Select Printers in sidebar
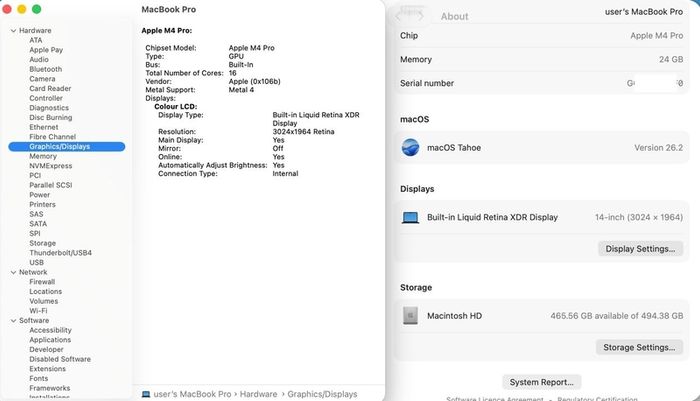This screenshot has width=700, height=401. pos(42,205)
